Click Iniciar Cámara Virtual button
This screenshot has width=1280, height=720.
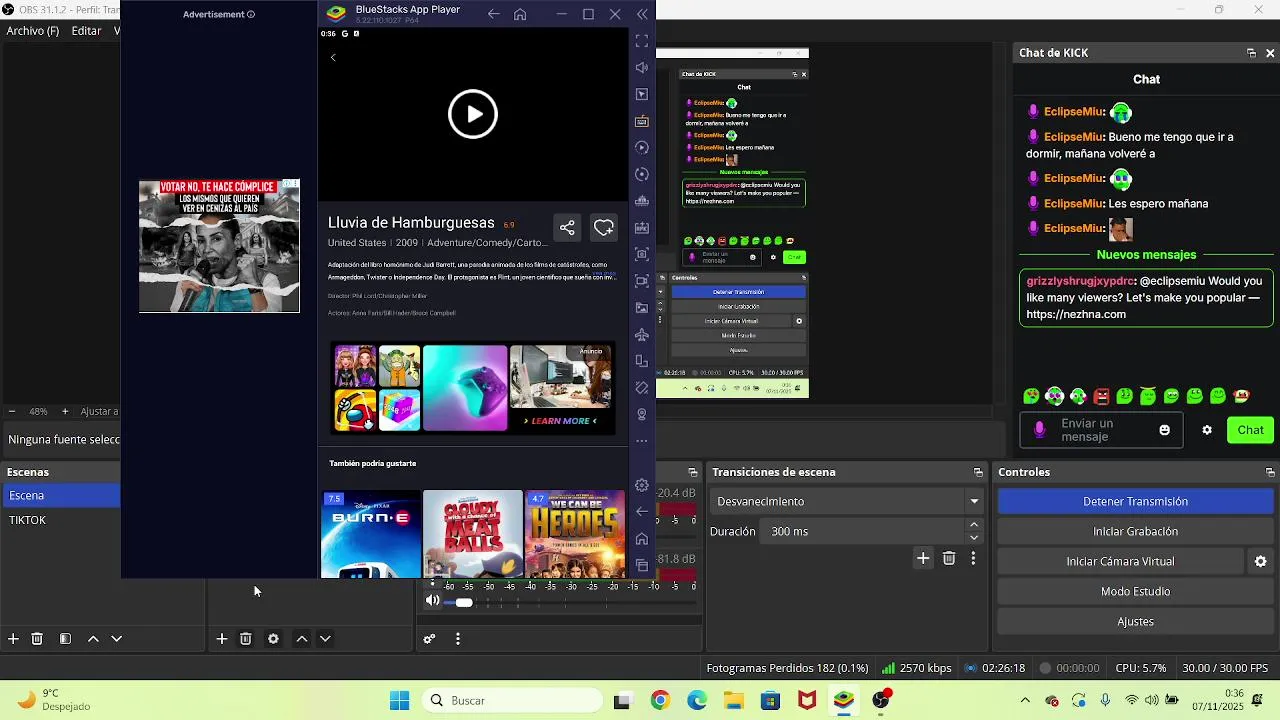[1120, 562]
